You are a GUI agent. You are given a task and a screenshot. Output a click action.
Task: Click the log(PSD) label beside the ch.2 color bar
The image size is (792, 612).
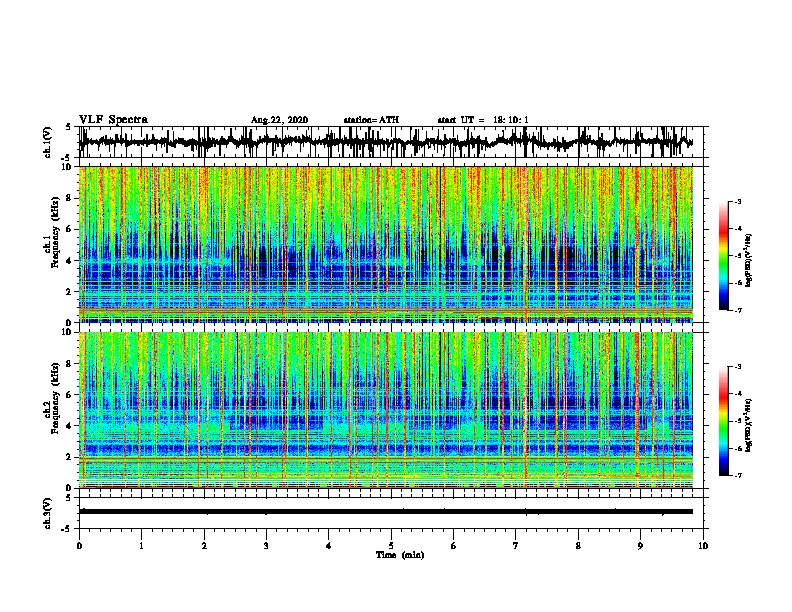pos(748,426)
